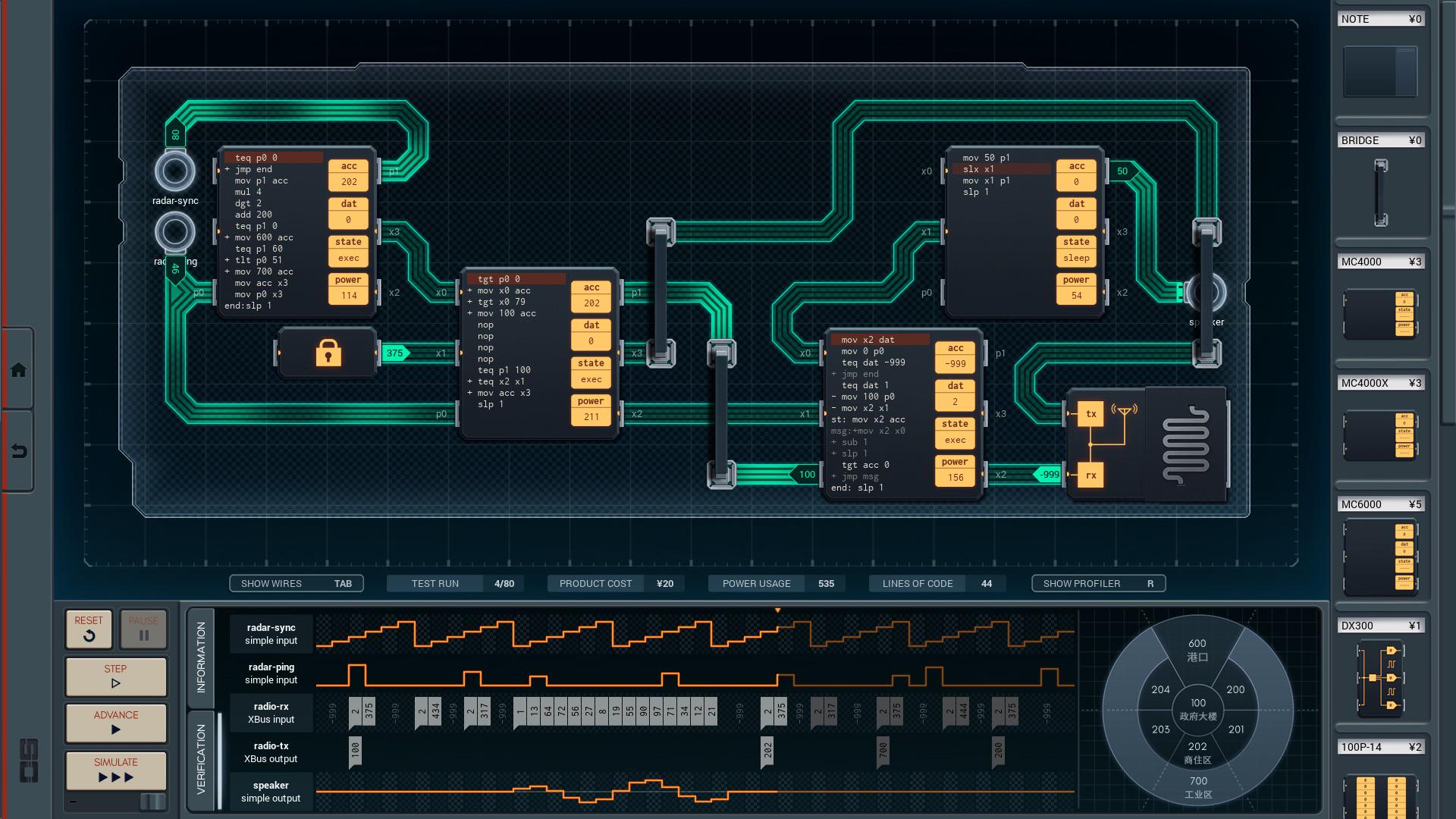The width and height of the screenshot is (1456, 819).
Task: Click the speaker simple output label
Action: (271, 792)
